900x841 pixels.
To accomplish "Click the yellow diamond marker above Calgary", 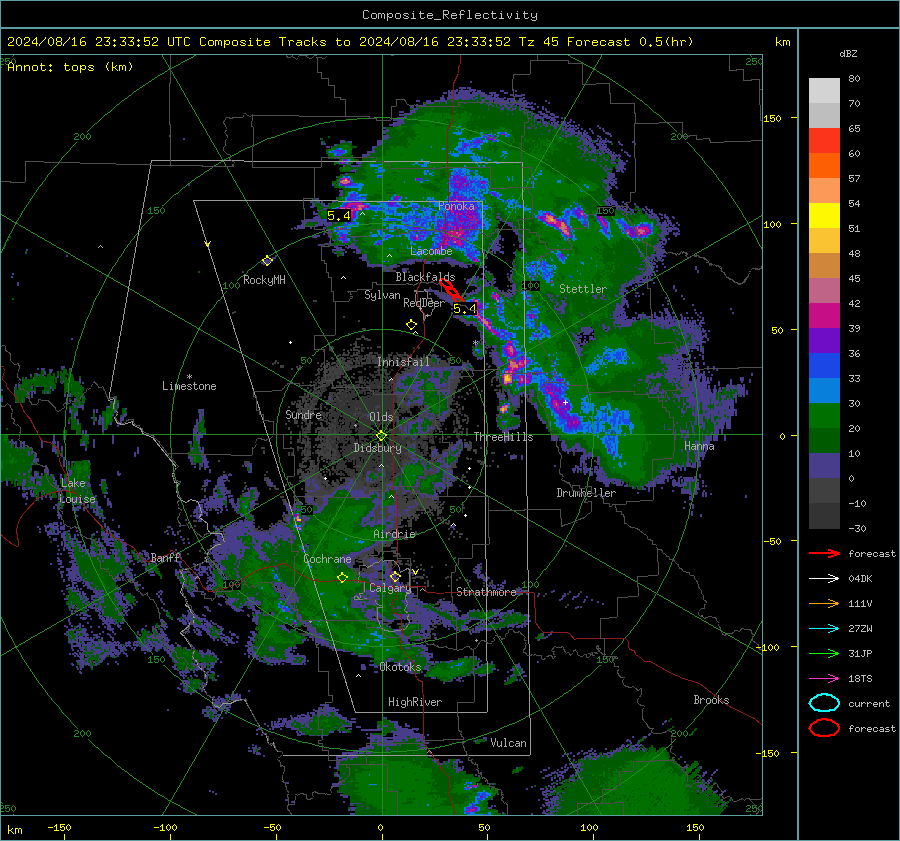I will coord(395,576).
